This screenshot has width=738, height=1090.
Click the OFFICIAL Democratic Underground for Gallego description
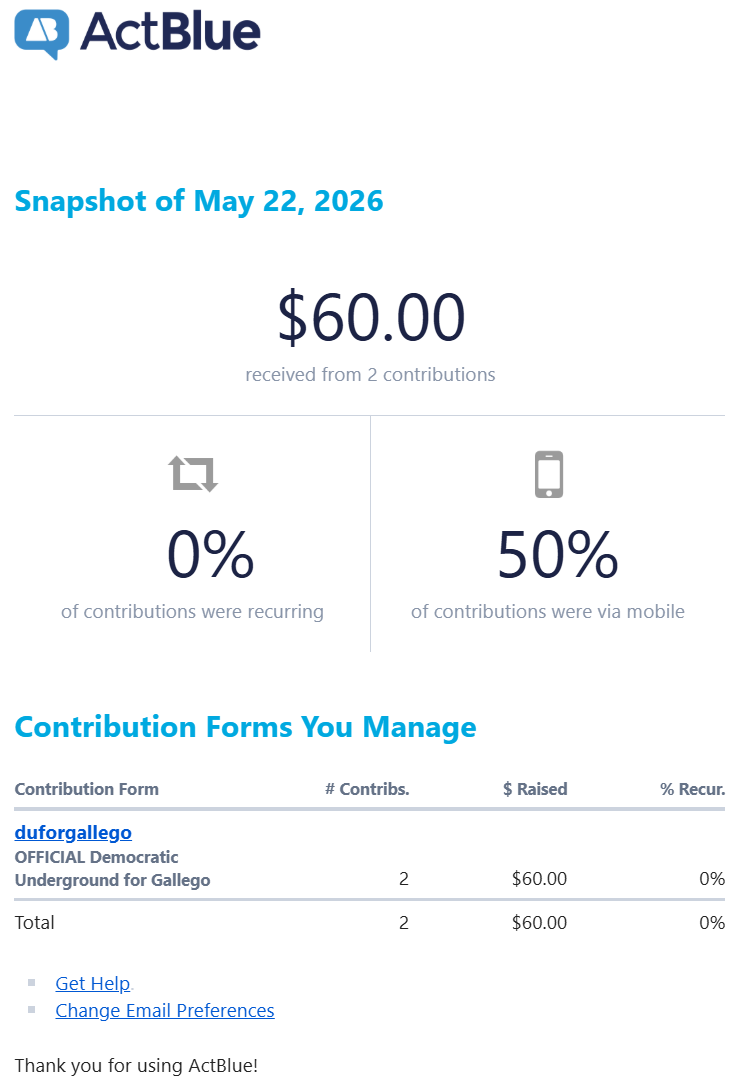112,868
